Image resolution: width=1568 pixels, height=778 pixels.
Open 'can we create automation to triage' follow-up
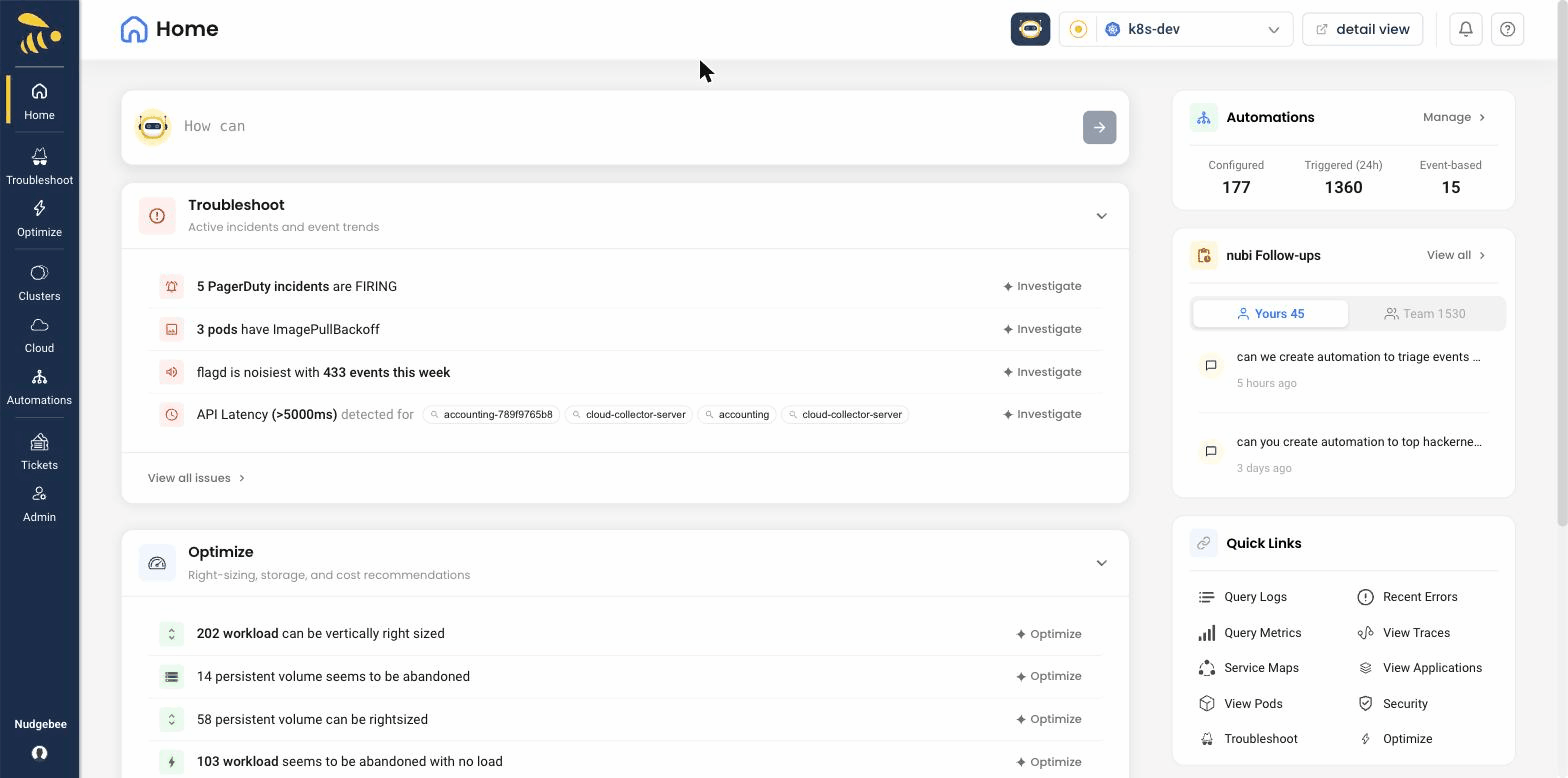(1343, 369)
